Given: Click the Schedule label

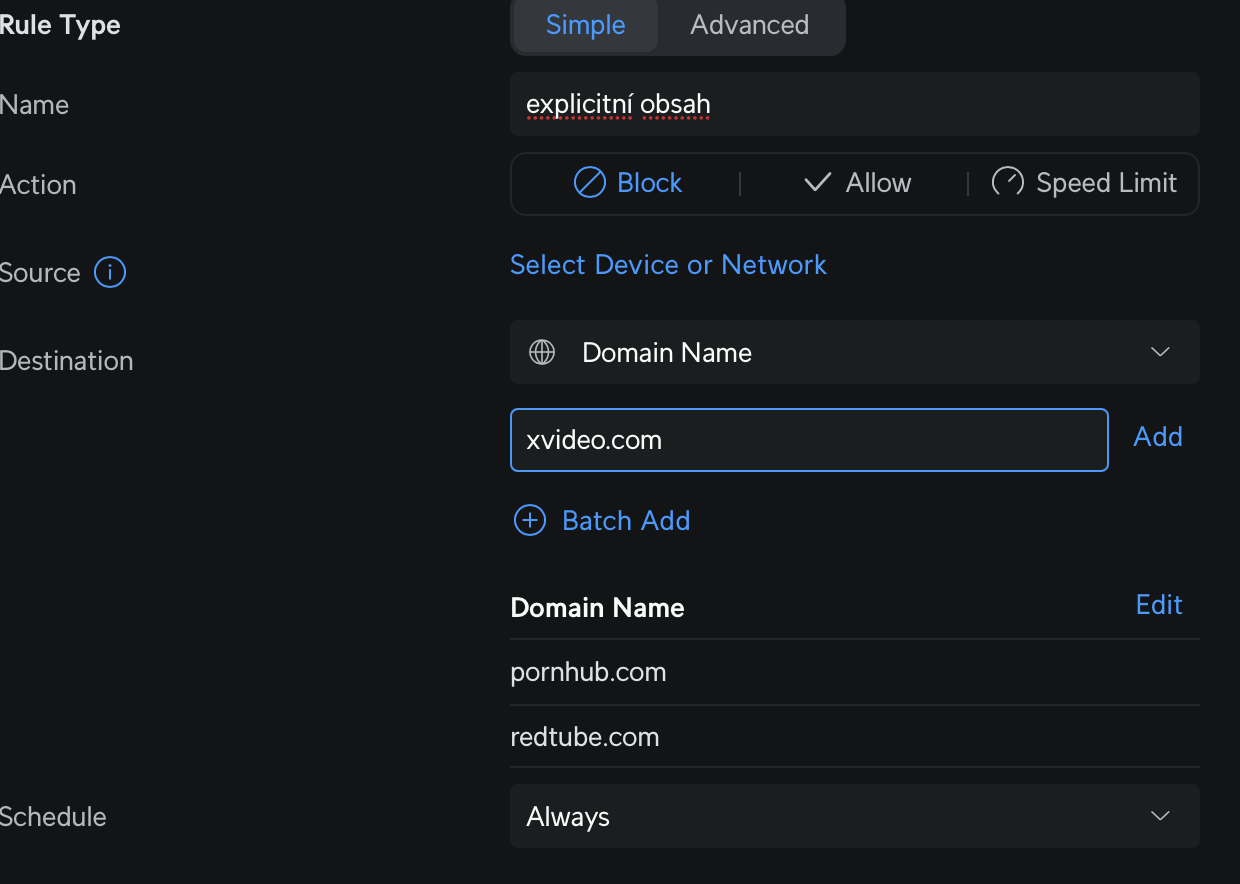Looking at the screenshot, I should pos(53,817).
